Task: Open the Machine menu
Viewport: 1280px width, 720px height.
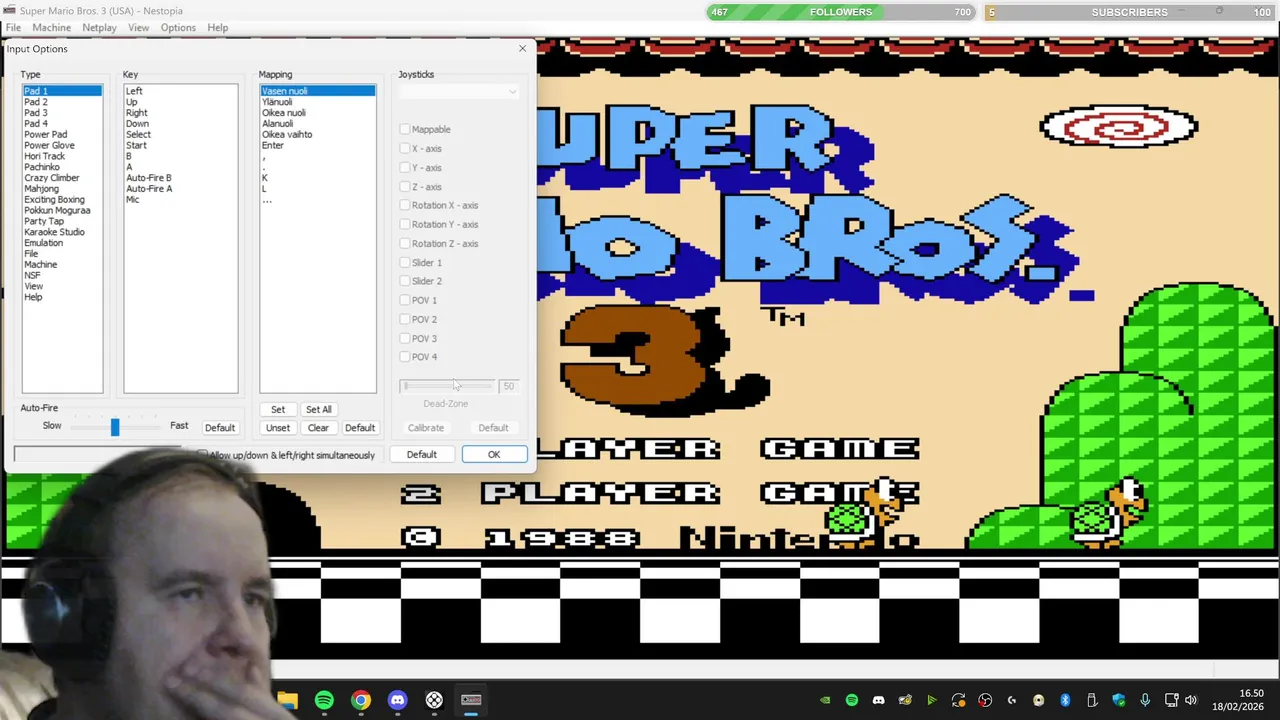Action: [x=51, y=27]
